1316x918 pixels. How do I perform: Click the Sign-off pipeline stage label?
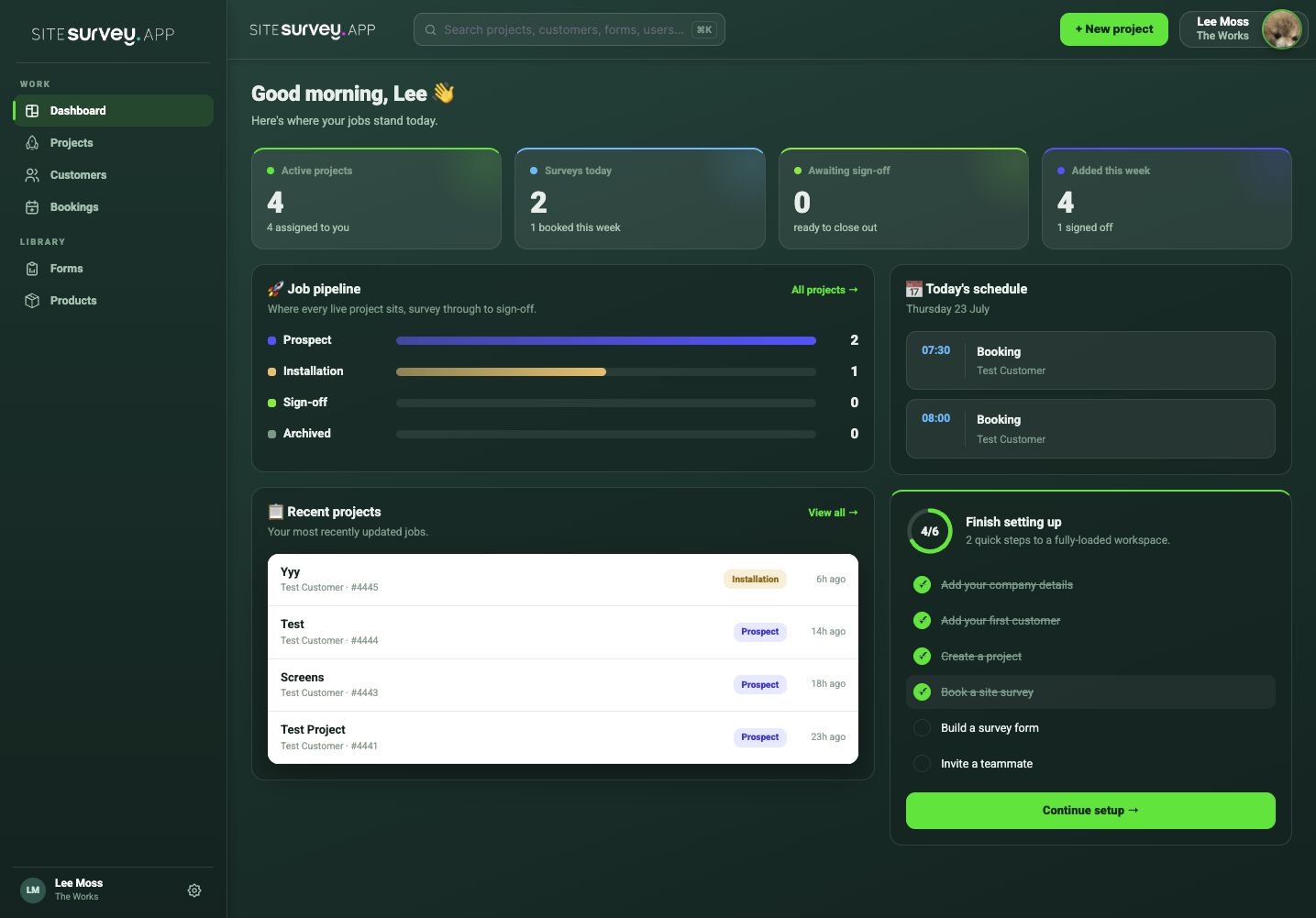point(304,403)
